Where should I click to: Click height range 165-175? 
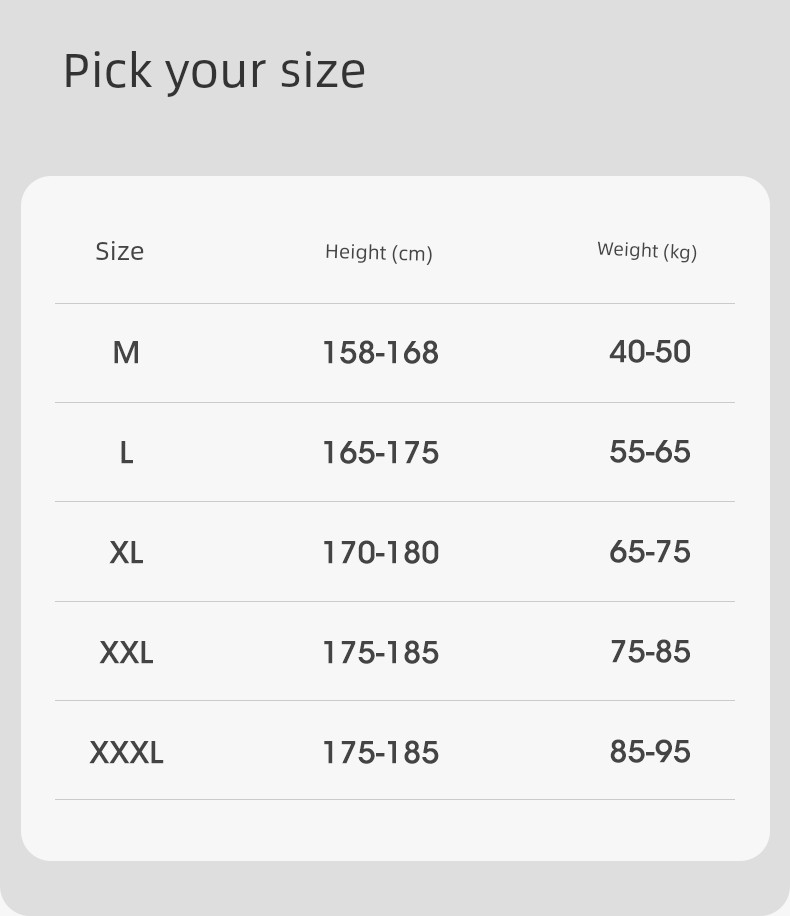click(x=380, y=453)
